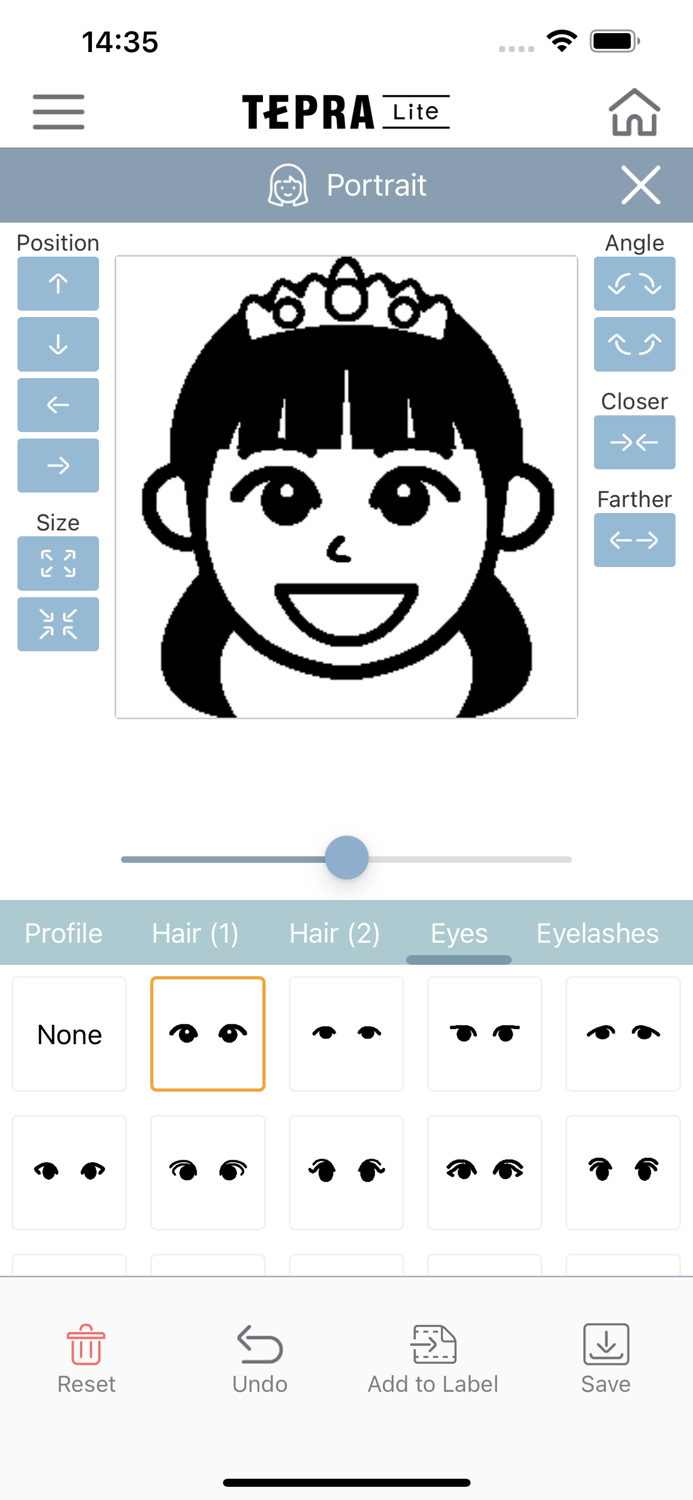Undo the last change

260,1359
